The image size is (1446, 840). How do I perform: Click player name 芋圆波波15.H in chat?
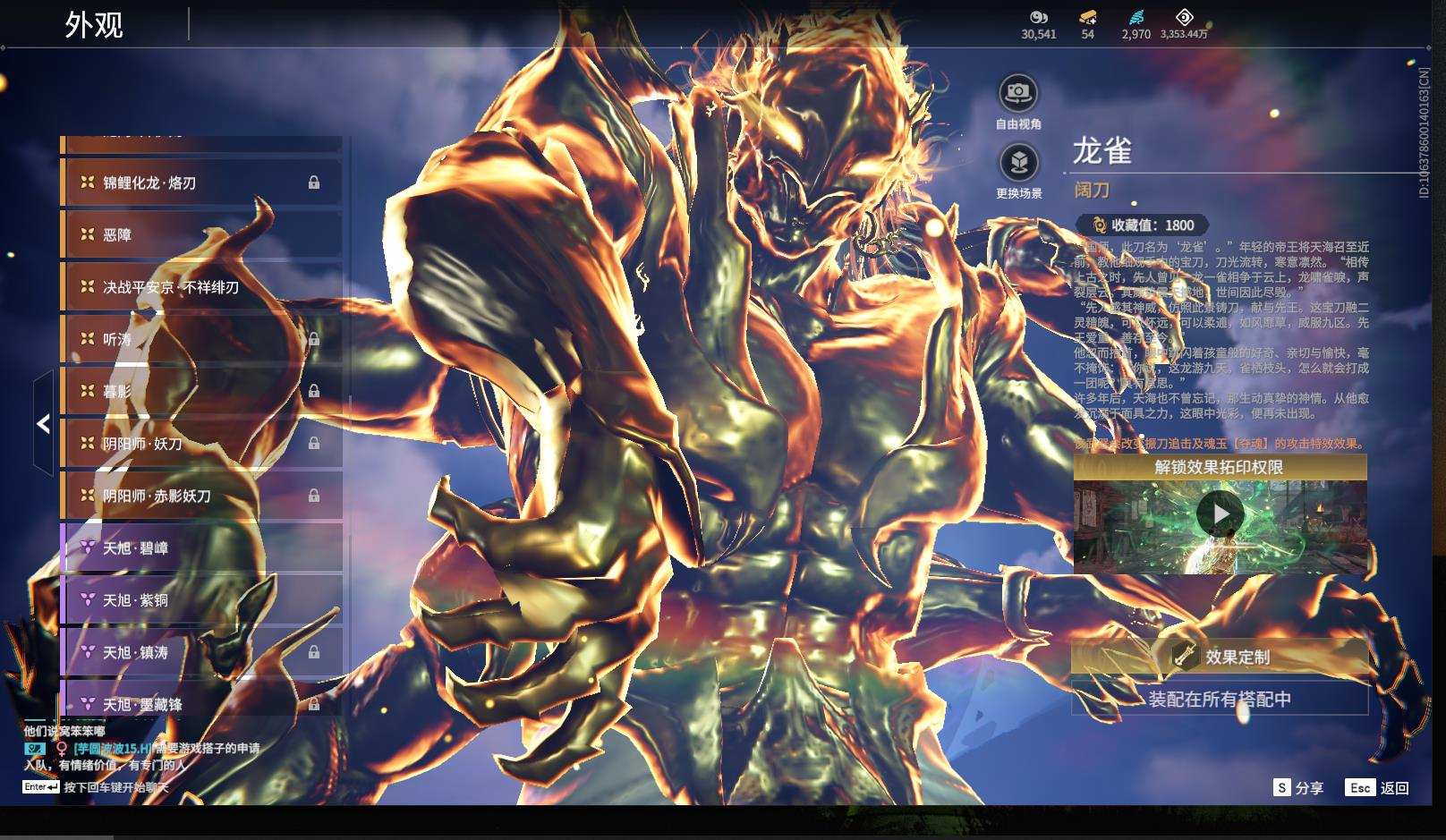point(112,748)
